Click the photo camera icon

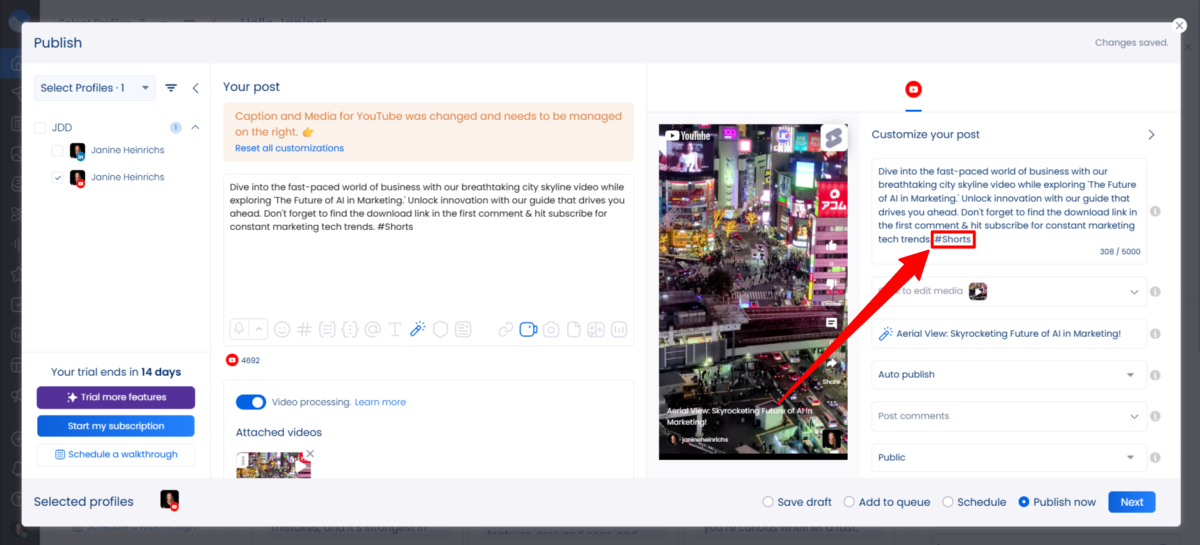[x=551, y=329]
